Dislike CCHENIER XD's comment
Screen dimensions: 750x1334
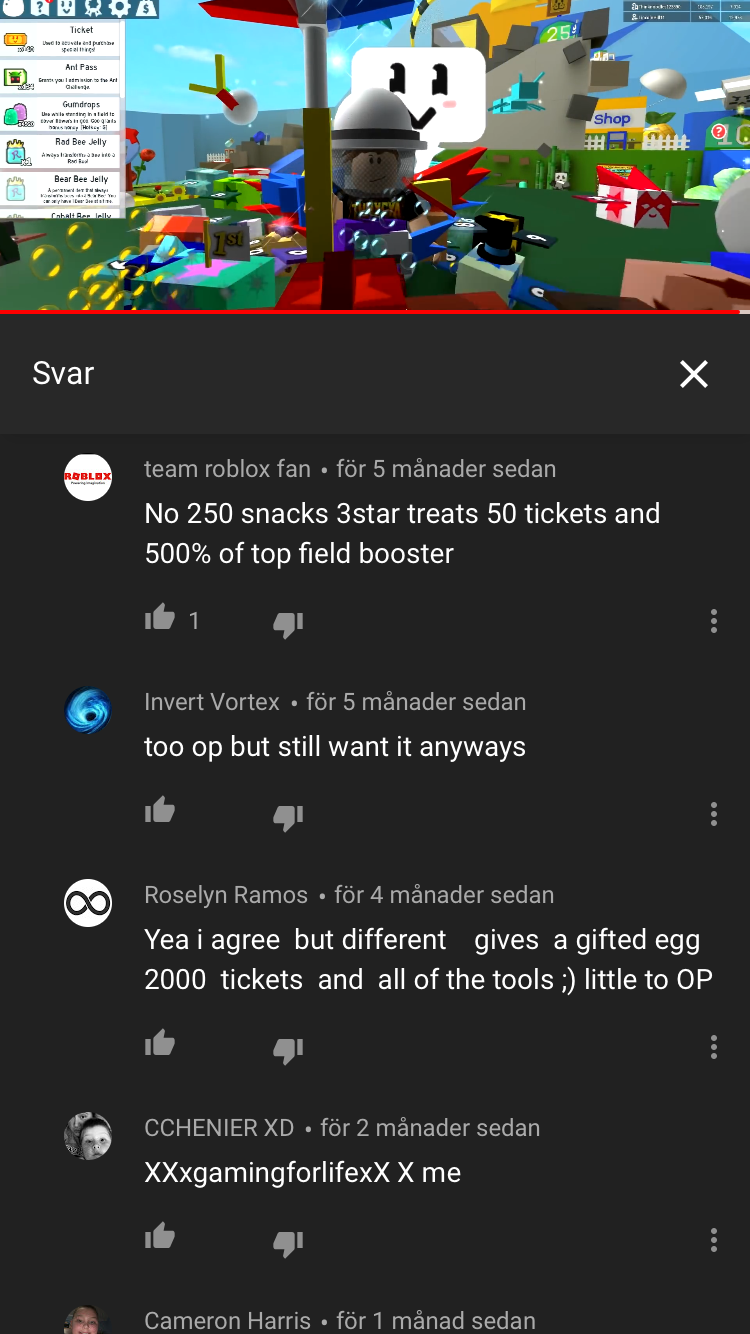tap(288, 1243)
